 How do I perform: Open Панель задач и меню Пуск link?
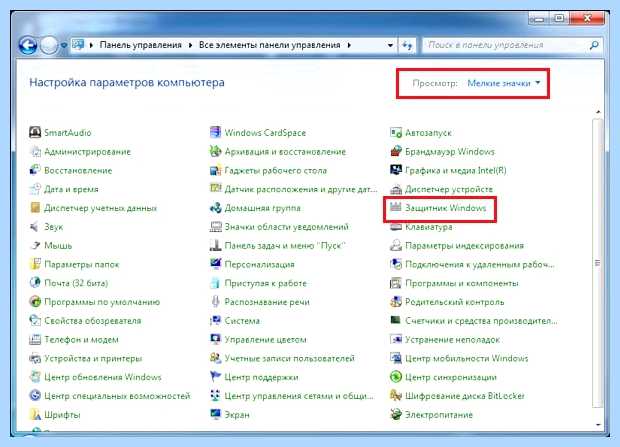285,246
